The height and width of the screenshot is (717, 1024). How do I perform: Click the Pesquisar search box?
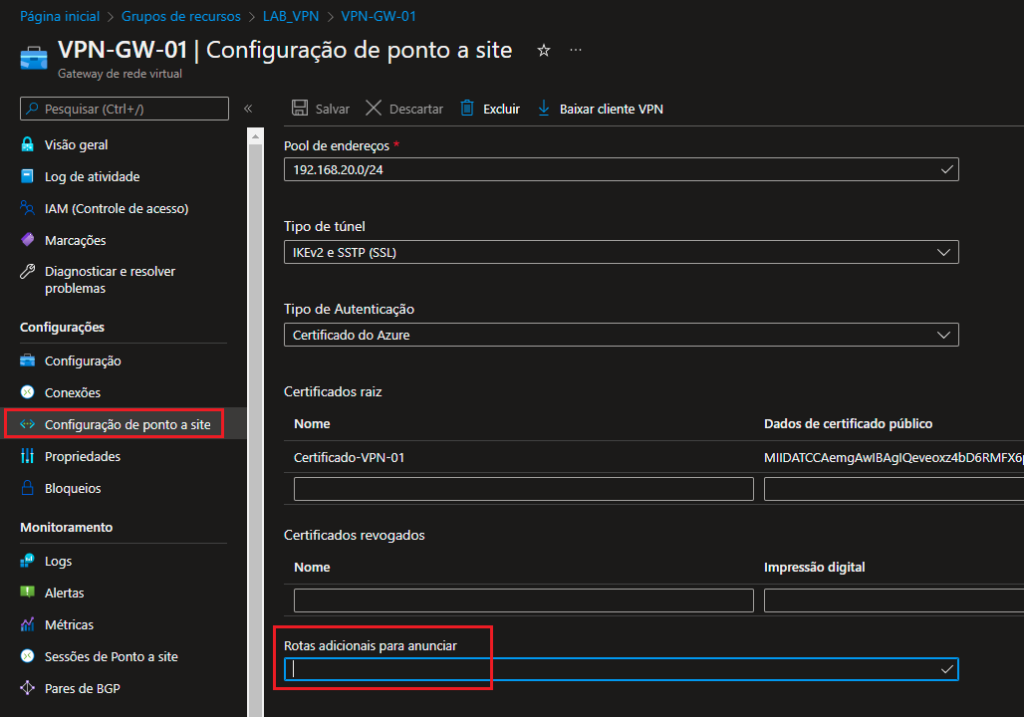coord(125,109)
